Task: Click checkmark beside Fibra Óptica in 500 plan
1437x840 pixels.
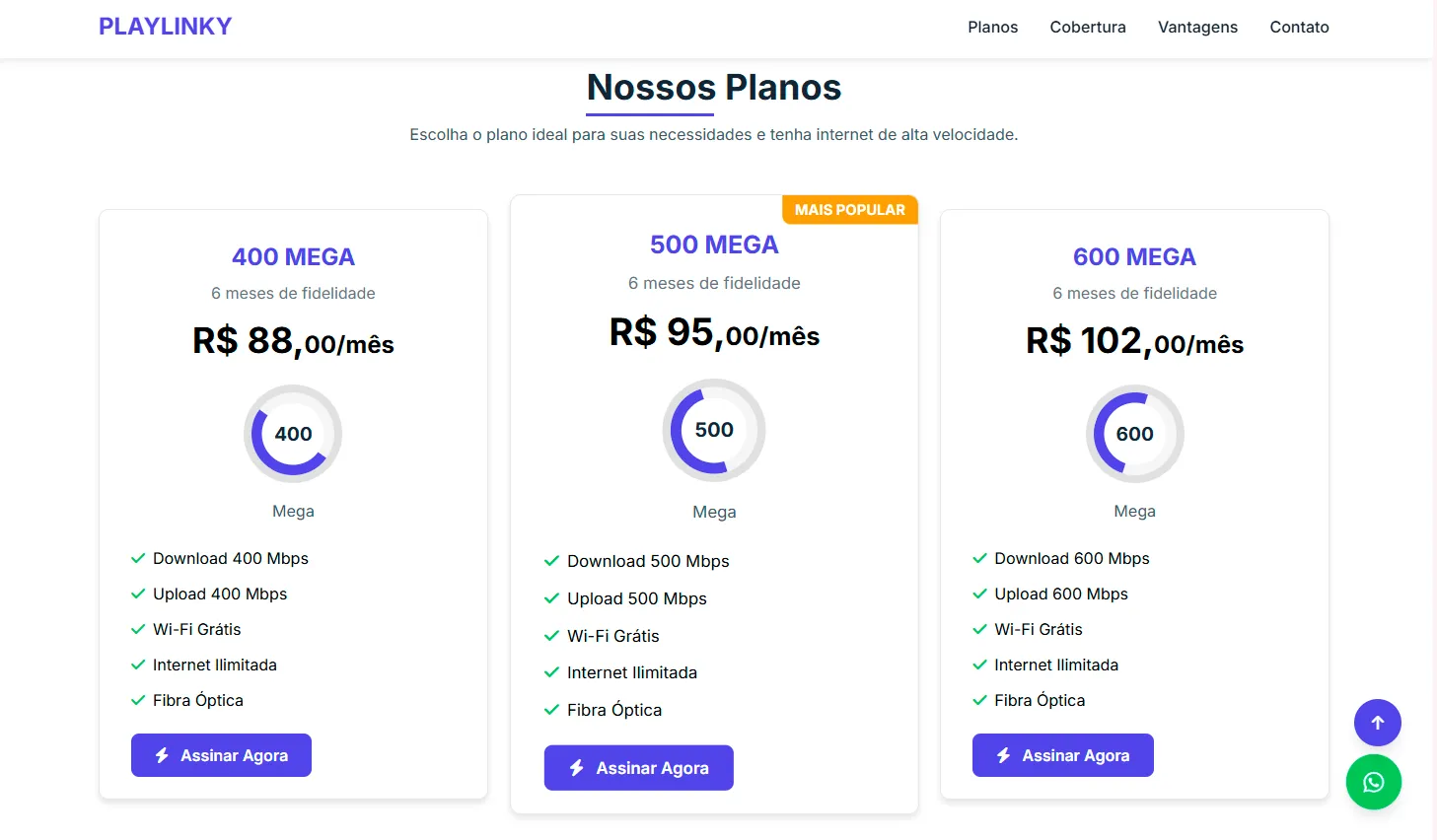Action: (552, 710)
